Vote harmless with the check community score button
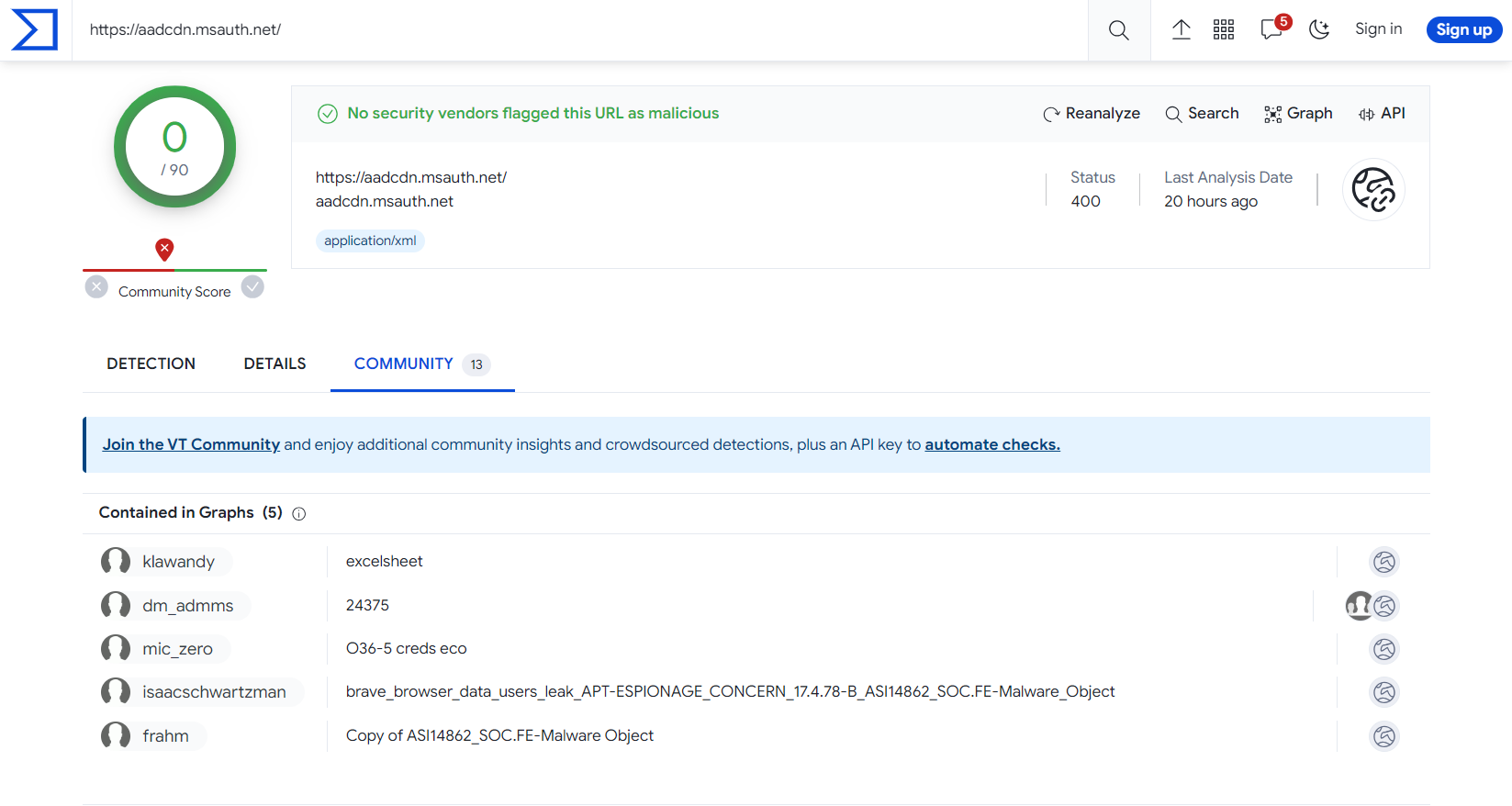This screenshot has height=806, width=1512. [252, 286]
